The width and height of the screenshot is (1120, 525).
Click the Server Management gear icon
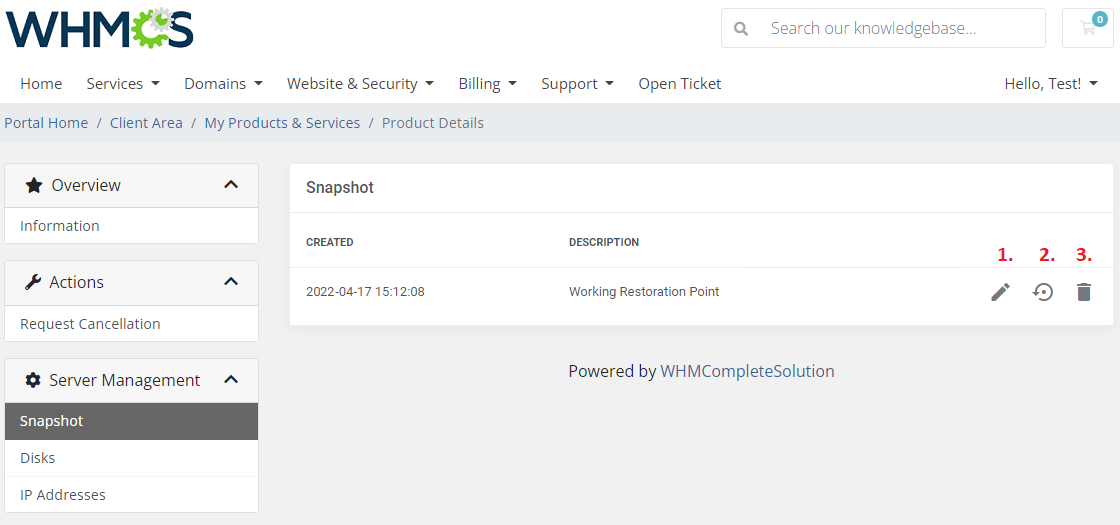pos(33,380)
